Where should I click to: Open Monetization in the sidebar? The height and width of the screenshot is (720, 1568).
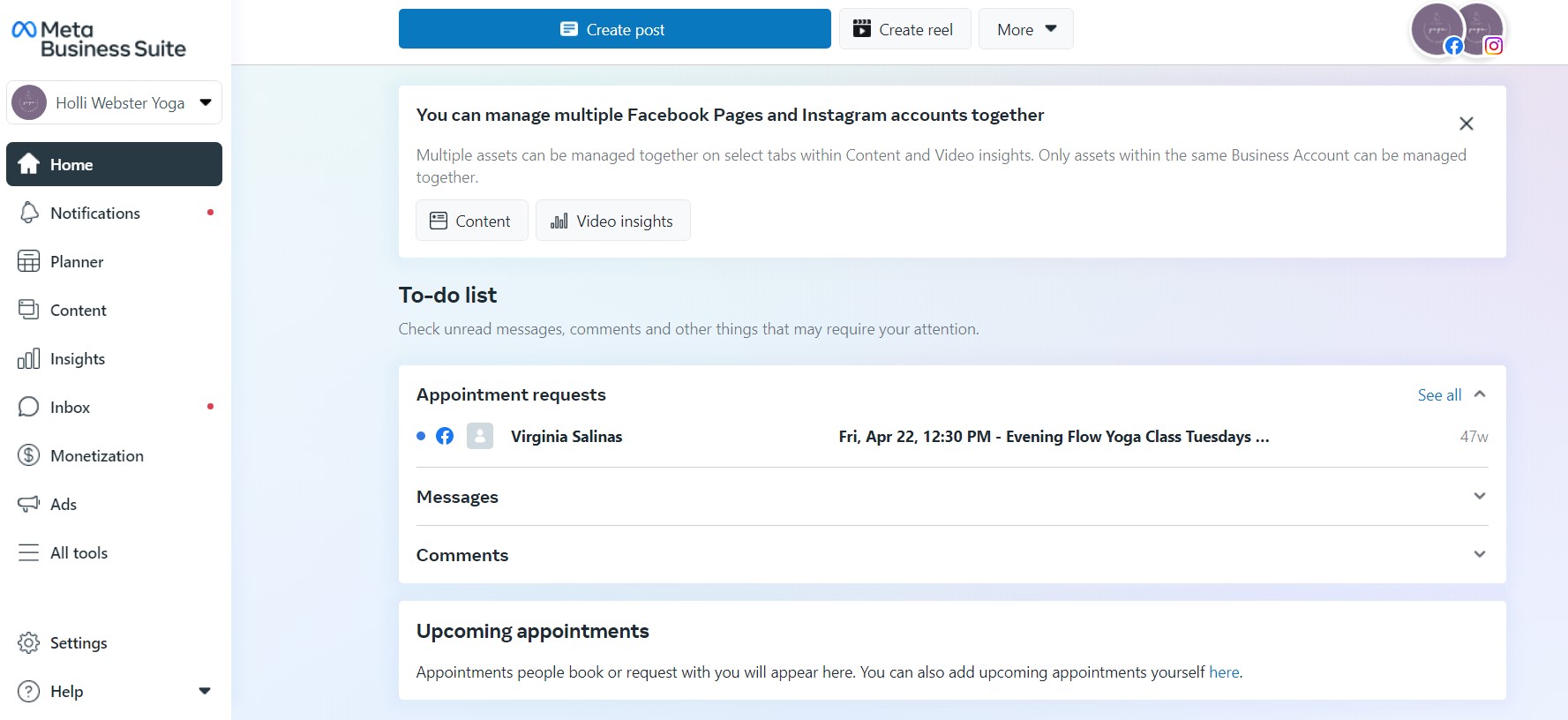click(114, 455)
